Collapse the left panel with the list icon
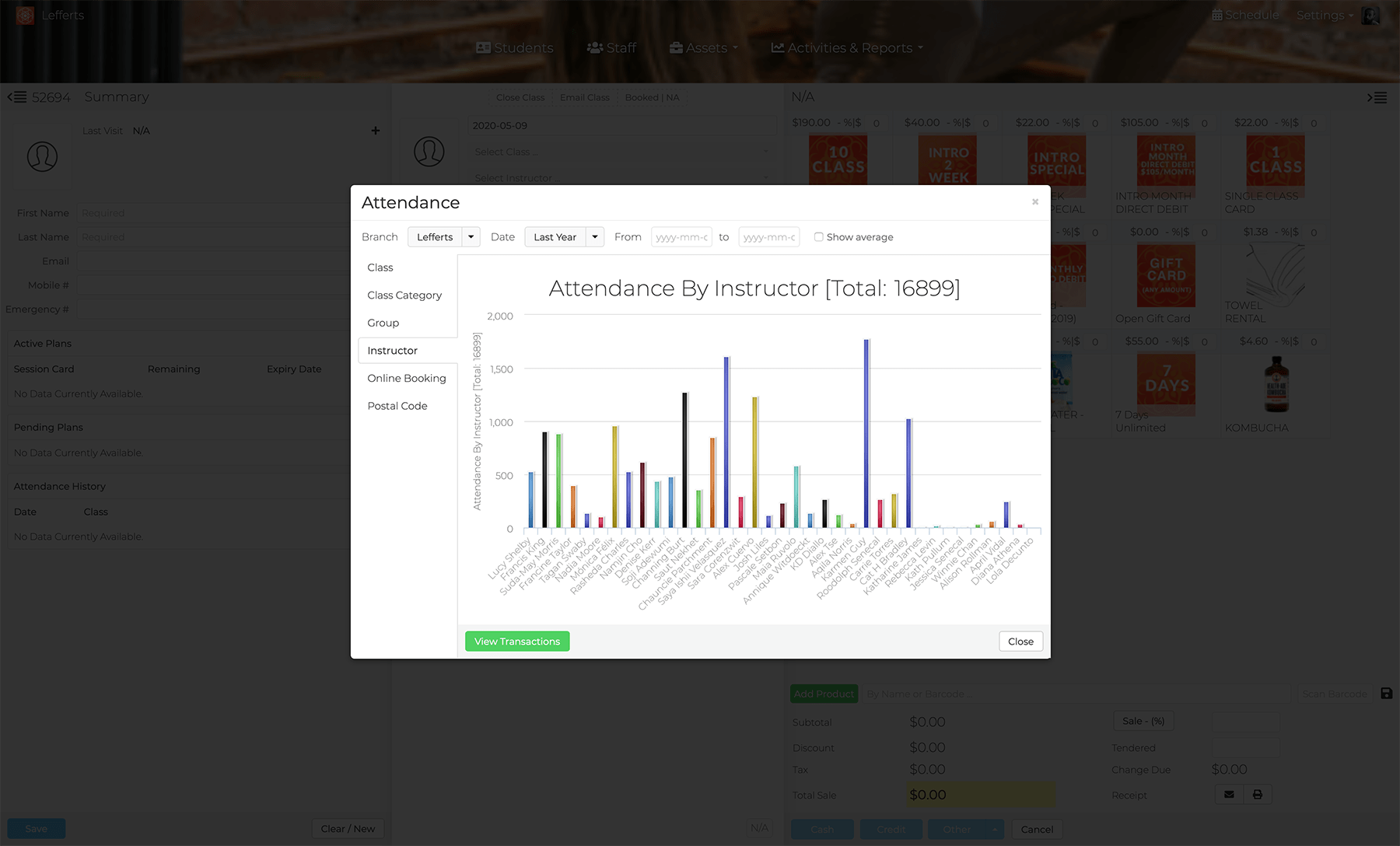Screen dimensions: 1400x846 tap(17, 97)
